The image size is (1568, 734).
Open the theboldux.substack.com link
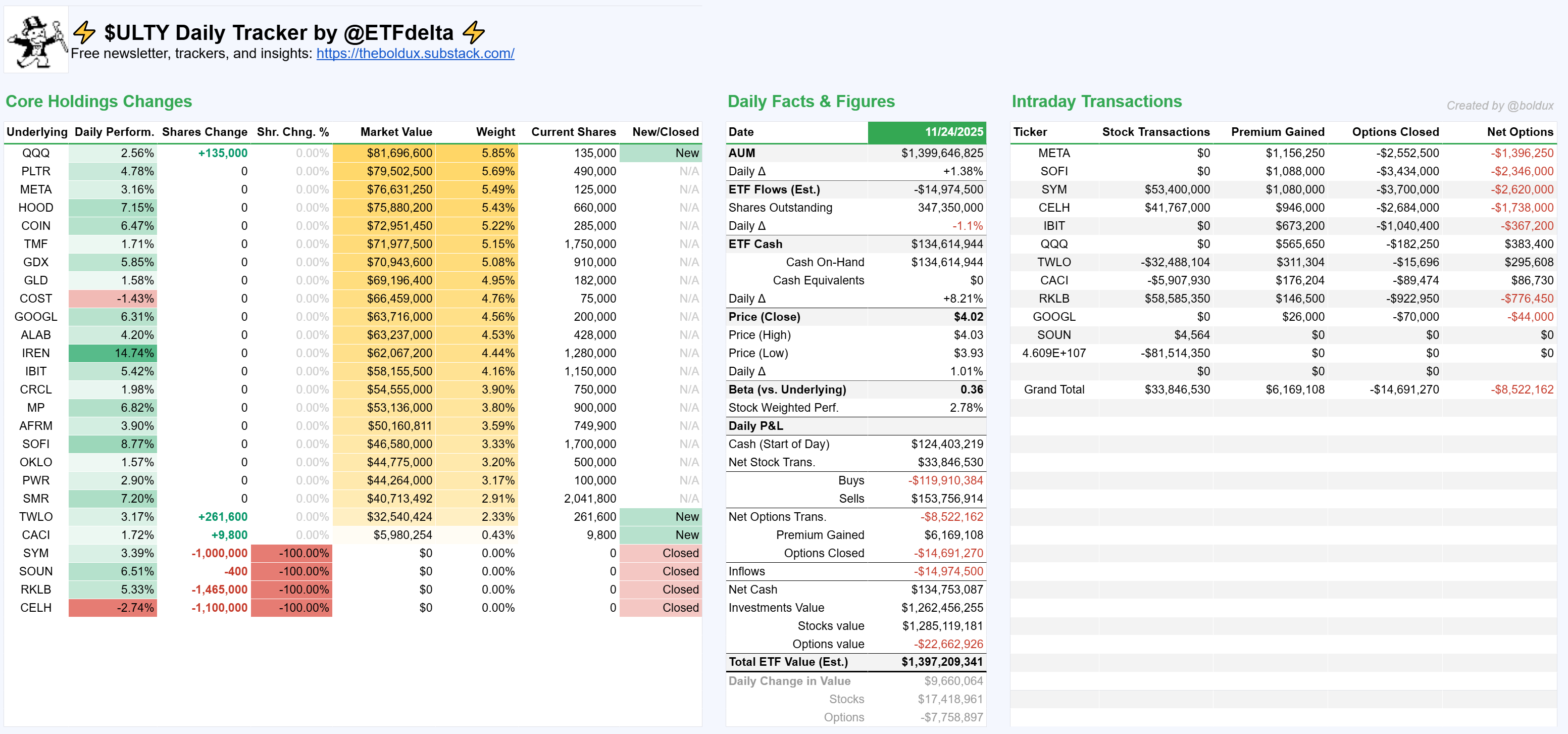415,54
